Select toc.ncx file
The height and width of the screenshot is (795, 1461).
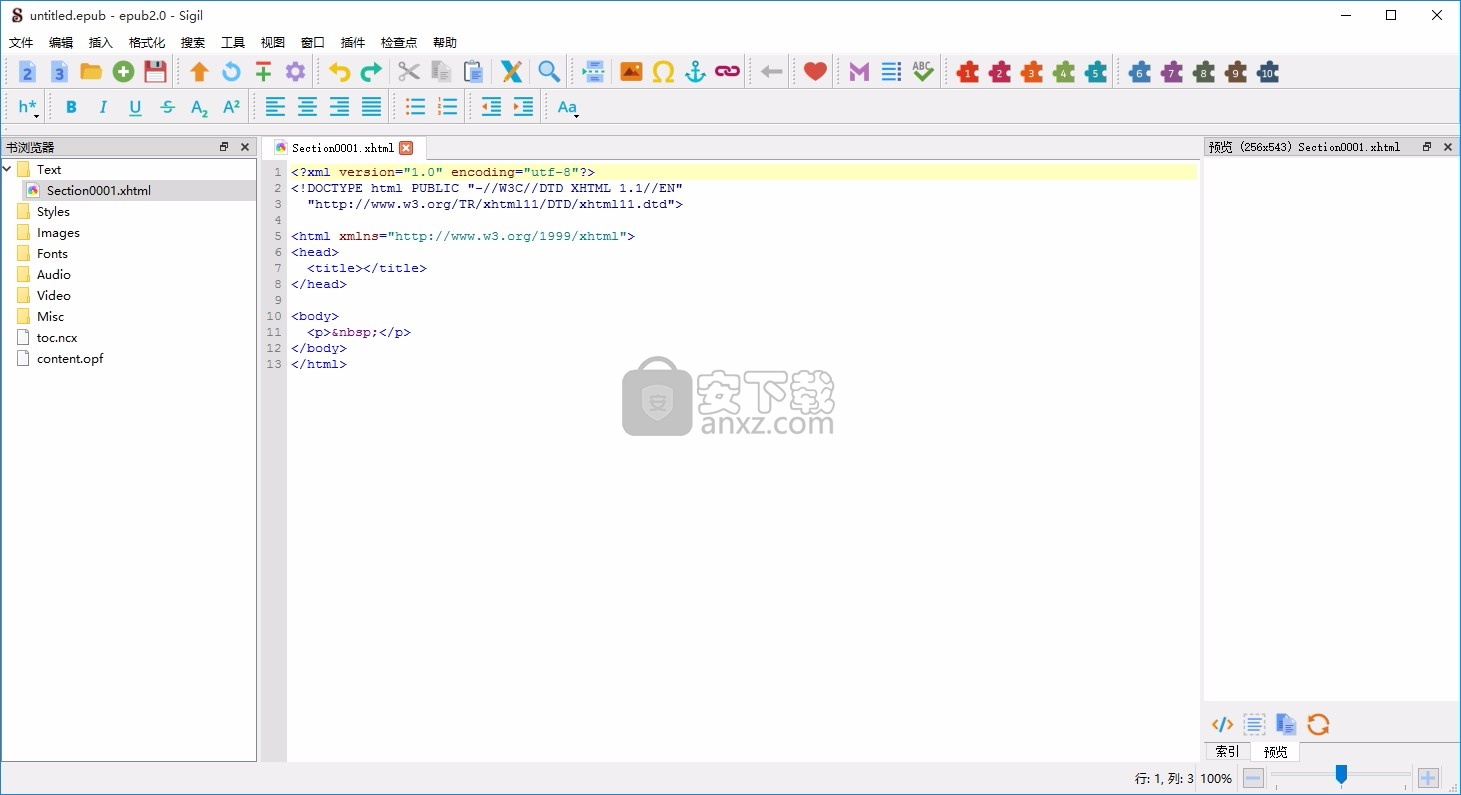57,337
